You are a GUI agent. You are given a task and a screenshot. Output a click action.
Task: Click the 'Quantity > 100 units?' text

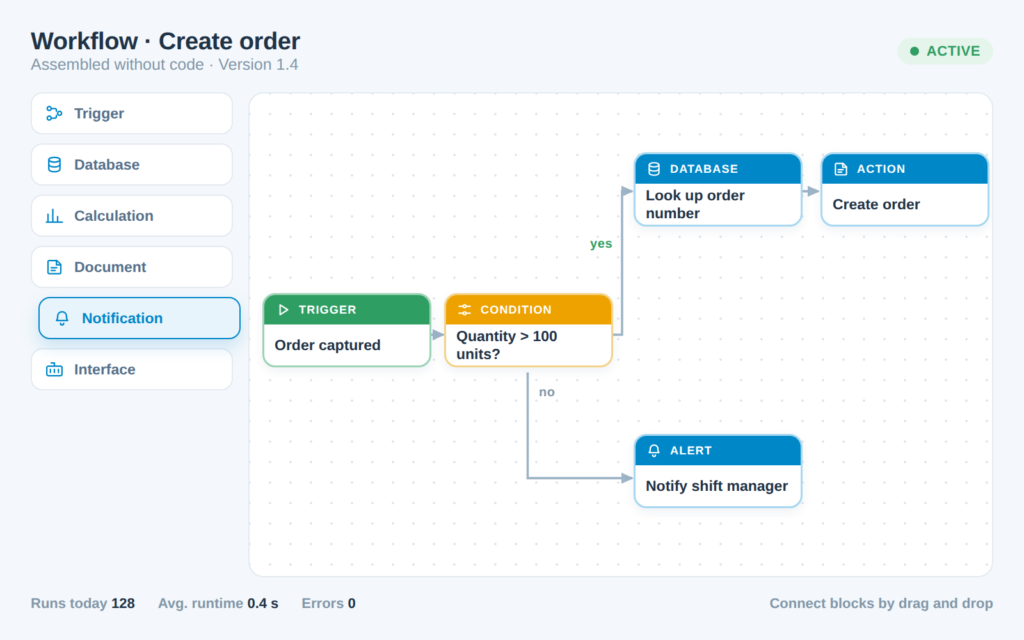click(507, 345)
